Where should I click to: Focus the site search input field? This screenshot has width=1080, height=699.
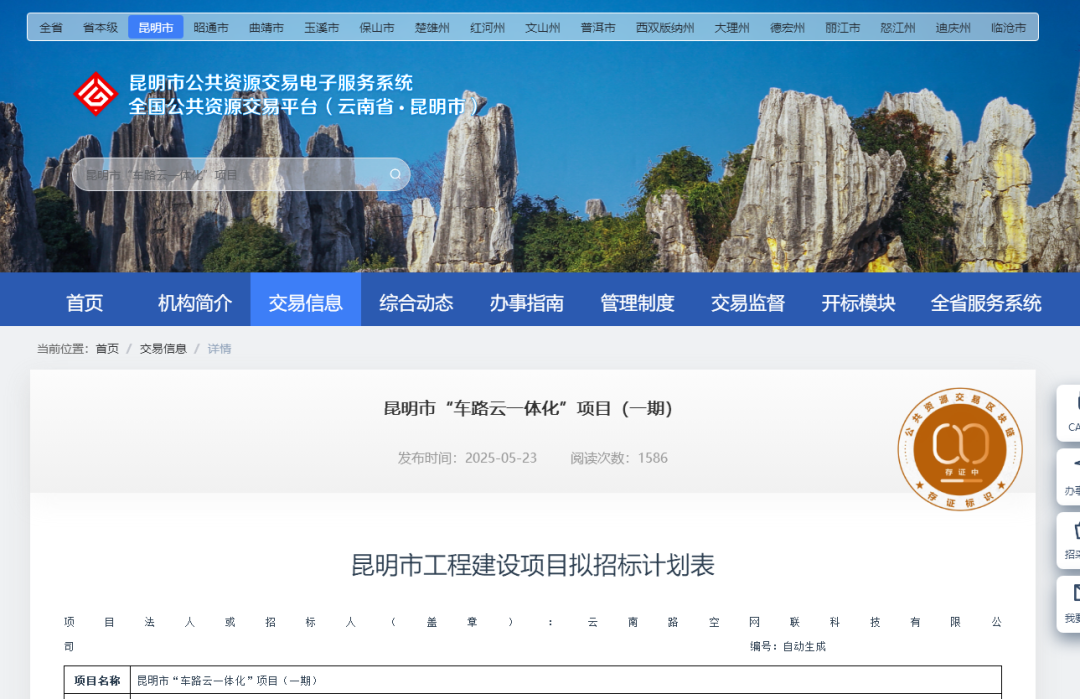[230, 175]
